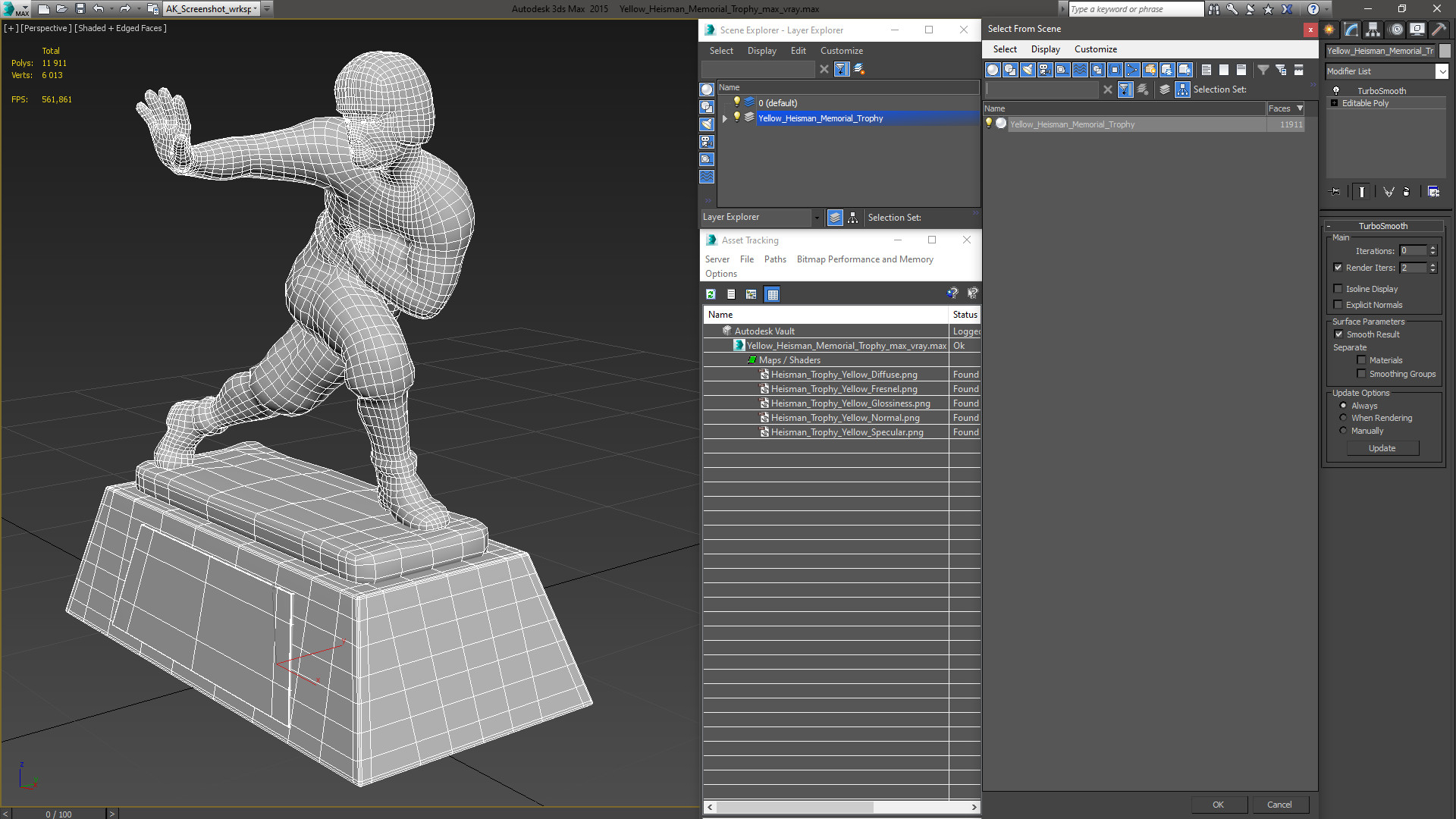Click the Save File icon in title bar
This screenshot has width=1456, height=819.
80,9
